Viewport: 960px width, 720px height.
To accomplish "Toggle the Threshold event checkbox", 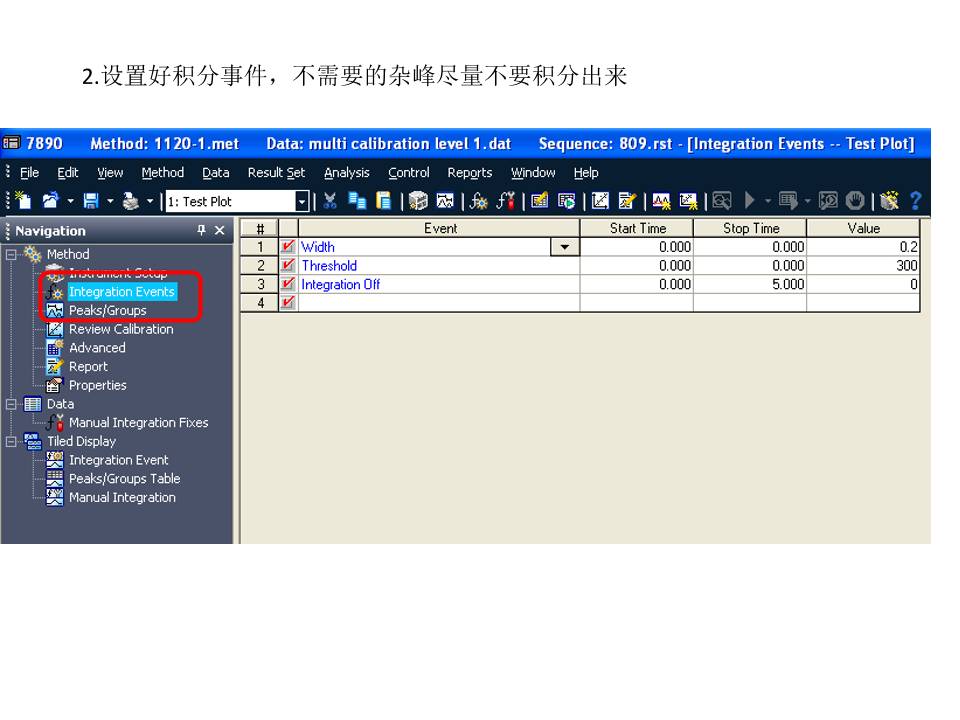I will [289, 266].
